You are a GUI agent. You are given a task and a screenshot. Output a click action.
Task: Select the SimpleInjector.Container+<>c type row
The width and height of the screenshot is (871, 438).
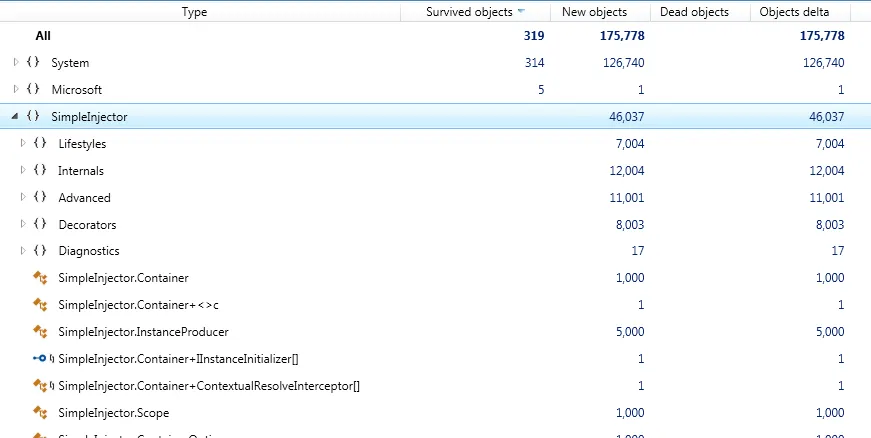pos(436,305)
